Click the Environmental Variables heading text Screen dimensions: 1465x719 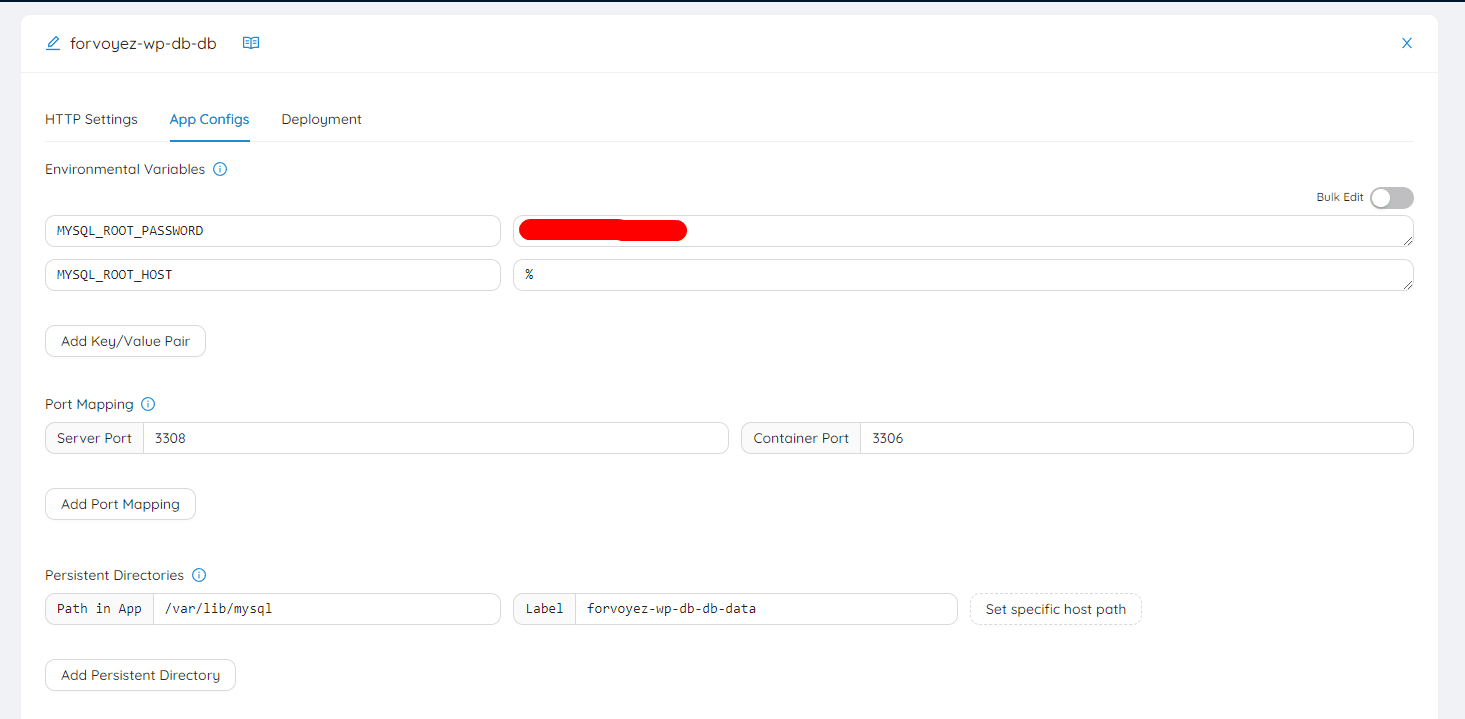pyautogui.click(x=125, y=169)
